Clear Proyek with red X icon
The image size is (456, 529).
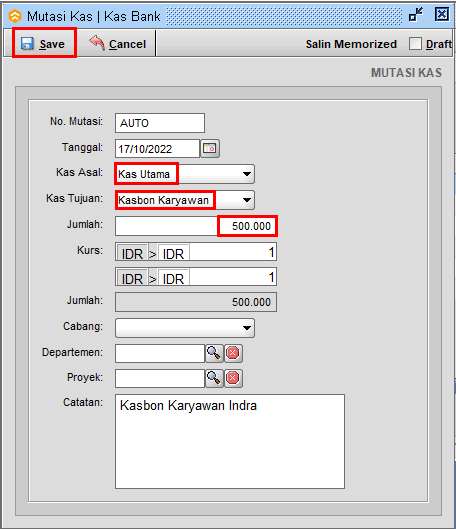233,378
